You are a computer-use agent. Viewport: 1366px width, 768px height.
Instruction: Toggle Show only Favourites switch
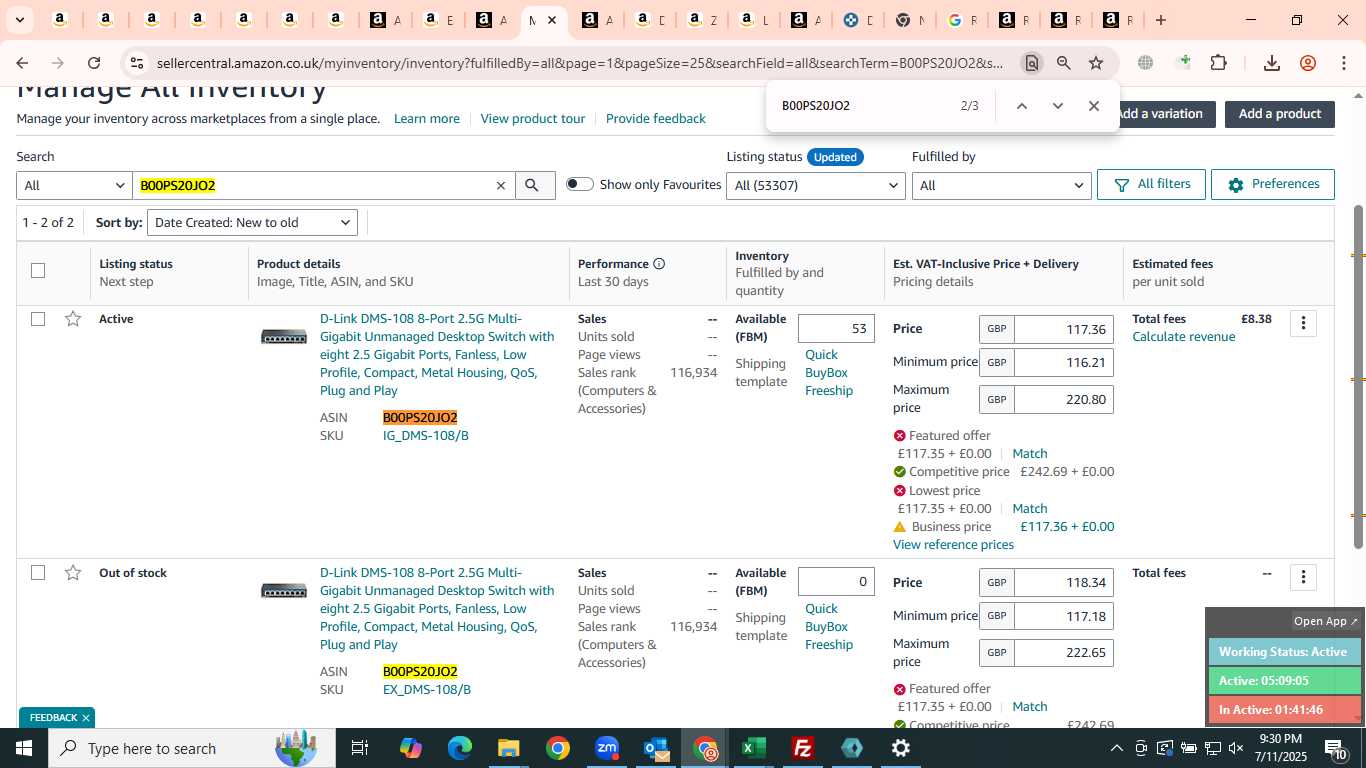click(x=580, y=184)
